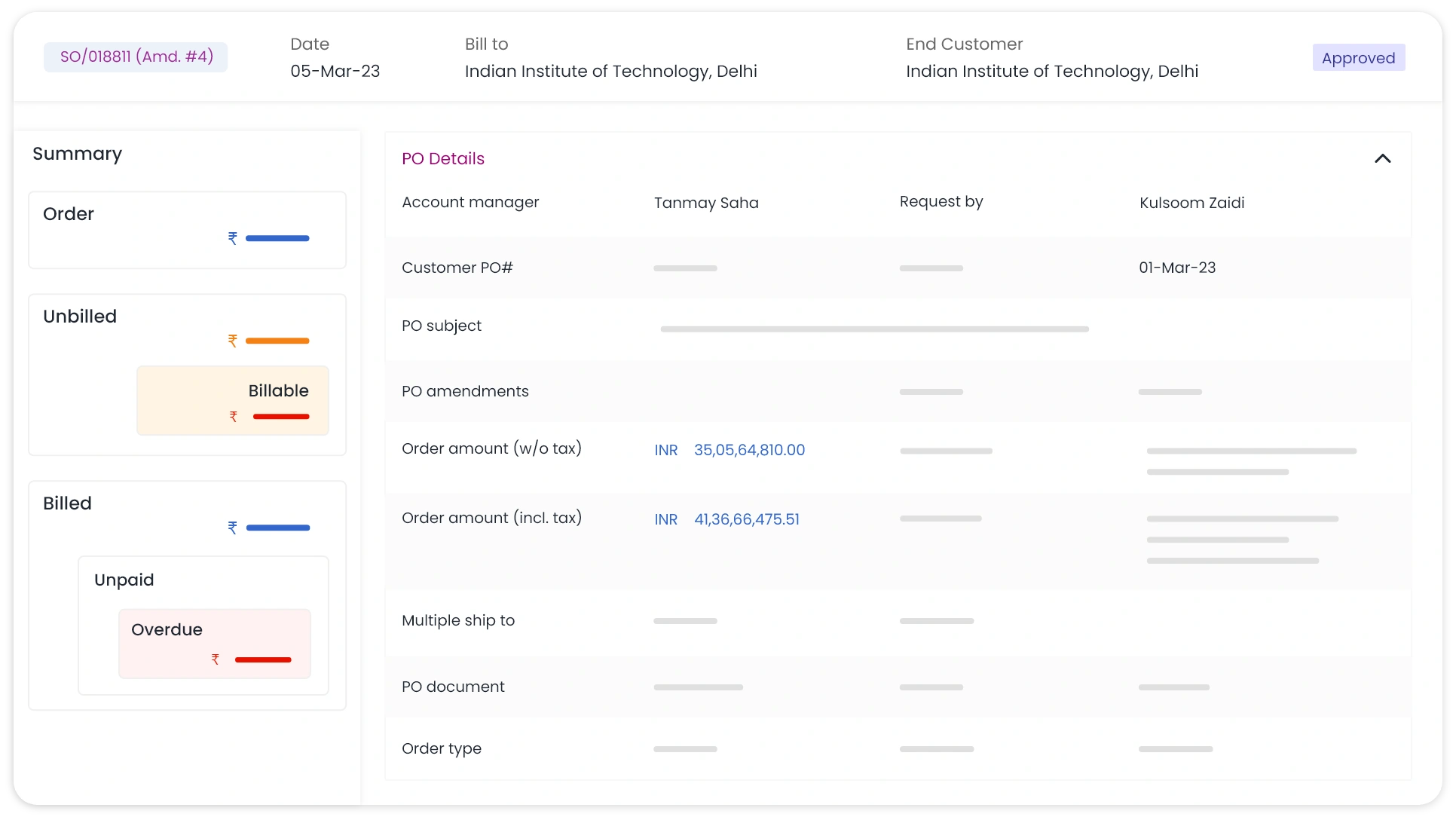Click the orange rupee icon under Unbilled

coord(233,341)
